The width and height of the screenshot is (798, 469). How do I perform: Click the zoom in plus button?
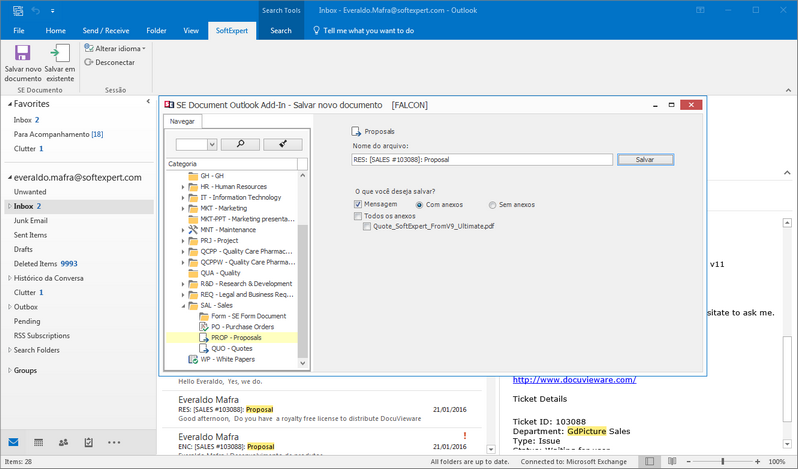[758, 461]
